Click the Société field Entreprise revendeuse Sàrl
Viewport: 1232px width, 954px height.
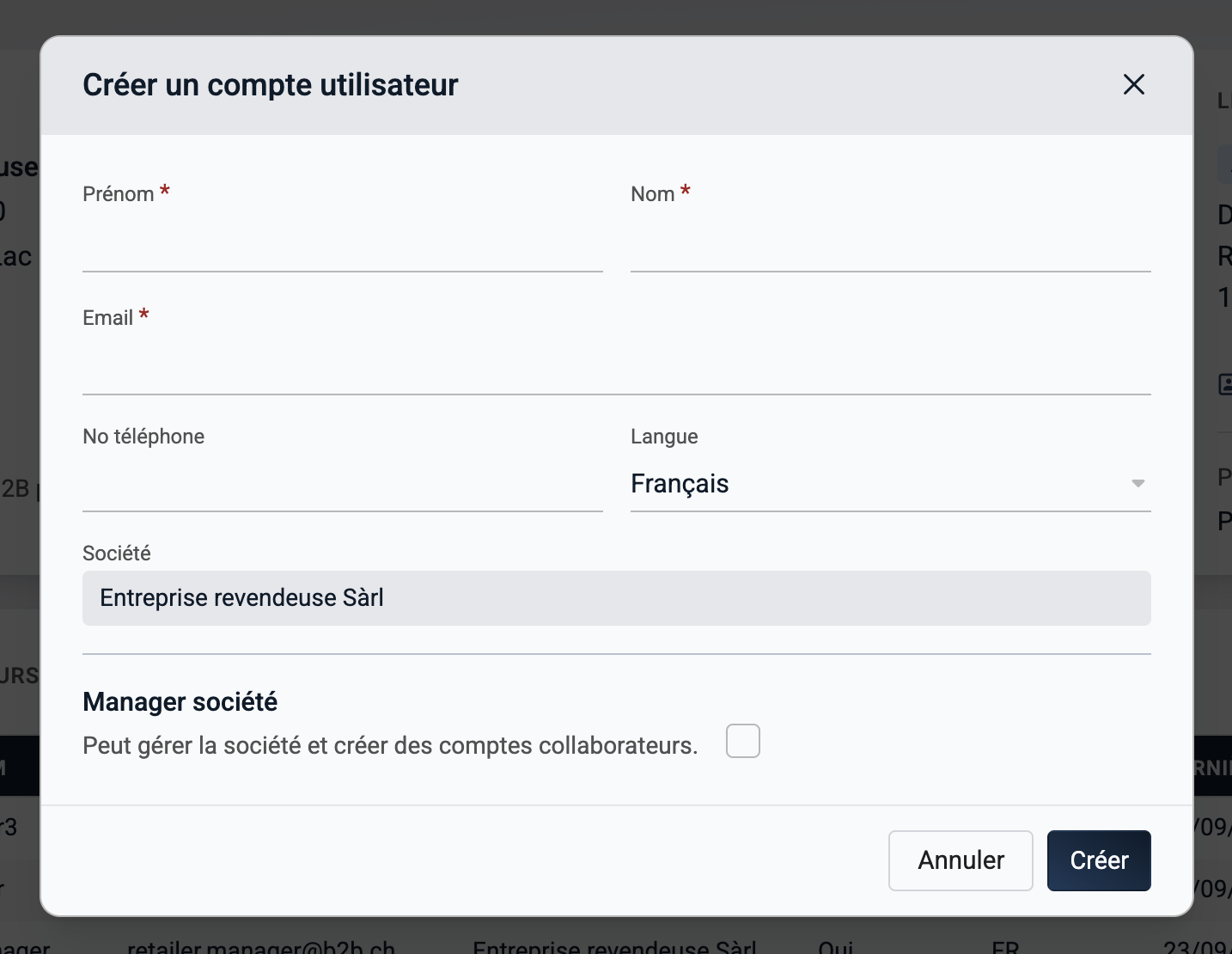(x=616, y=598)
